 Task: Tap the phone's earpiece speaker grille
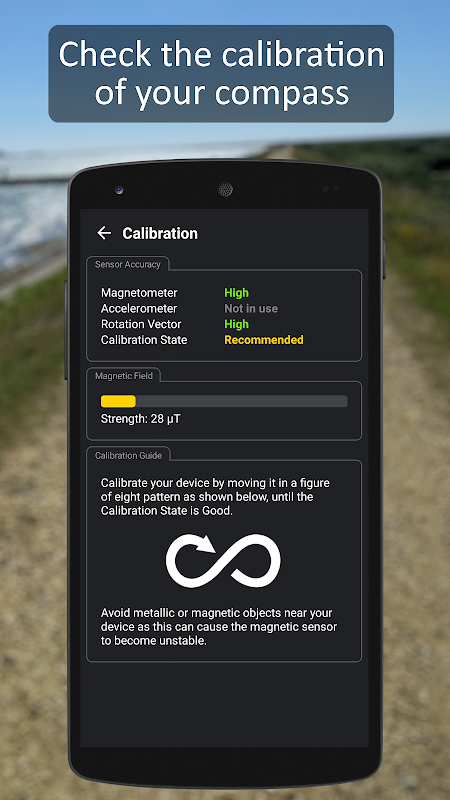225,190
